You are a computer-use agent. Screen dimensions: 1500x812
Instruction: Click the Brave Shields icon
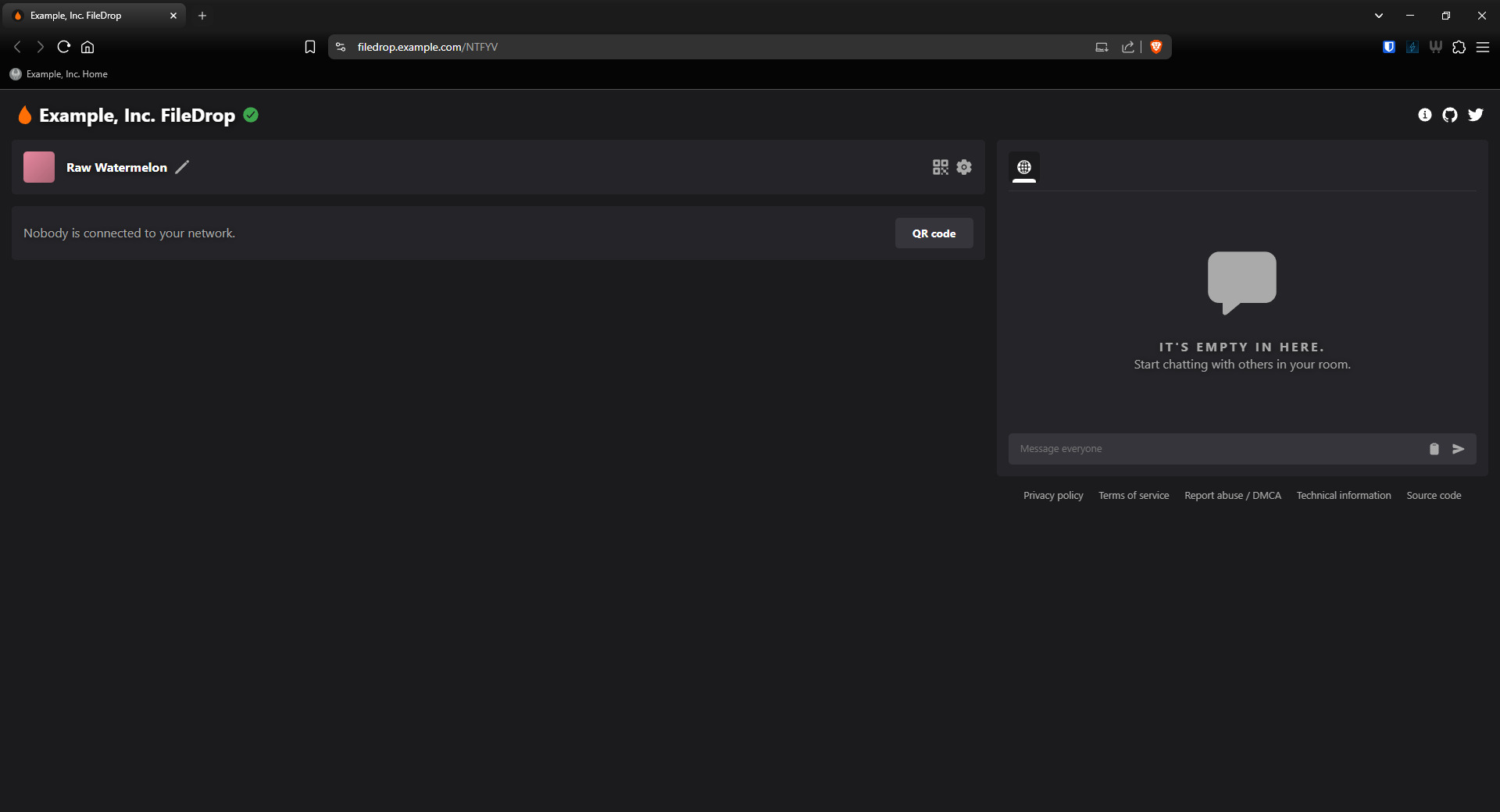tap(1156, 47)
